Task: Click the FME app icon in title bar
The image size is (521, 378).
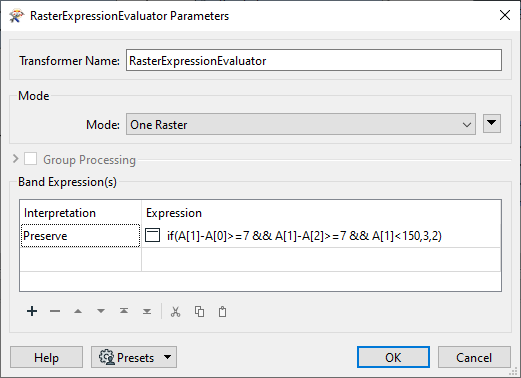Action: [17, 16]
